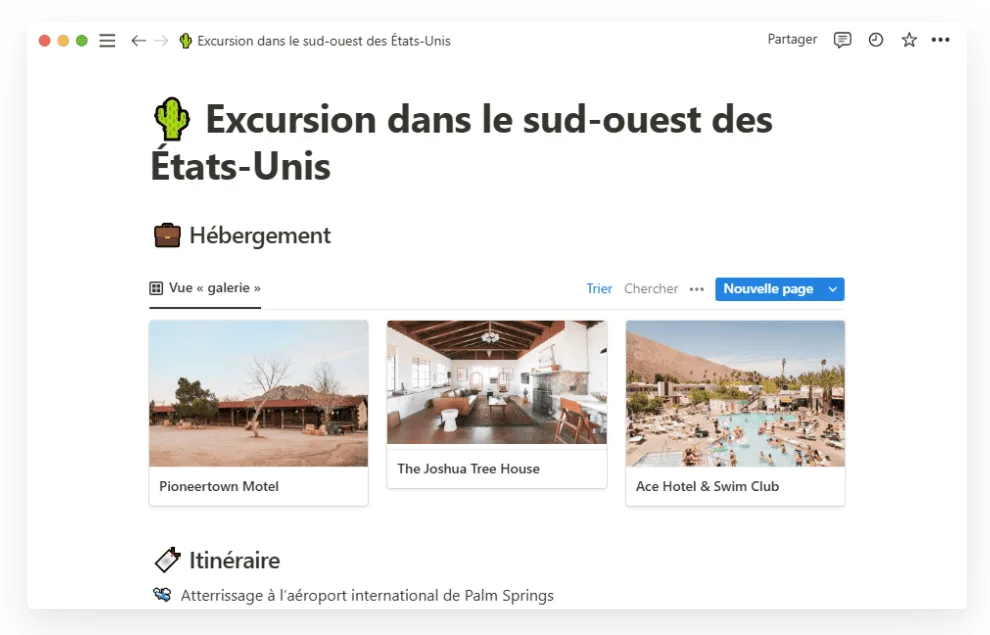Add page to favorites with star
The height and width of the screenshot is (635, 990).
[x=909, y=40]
